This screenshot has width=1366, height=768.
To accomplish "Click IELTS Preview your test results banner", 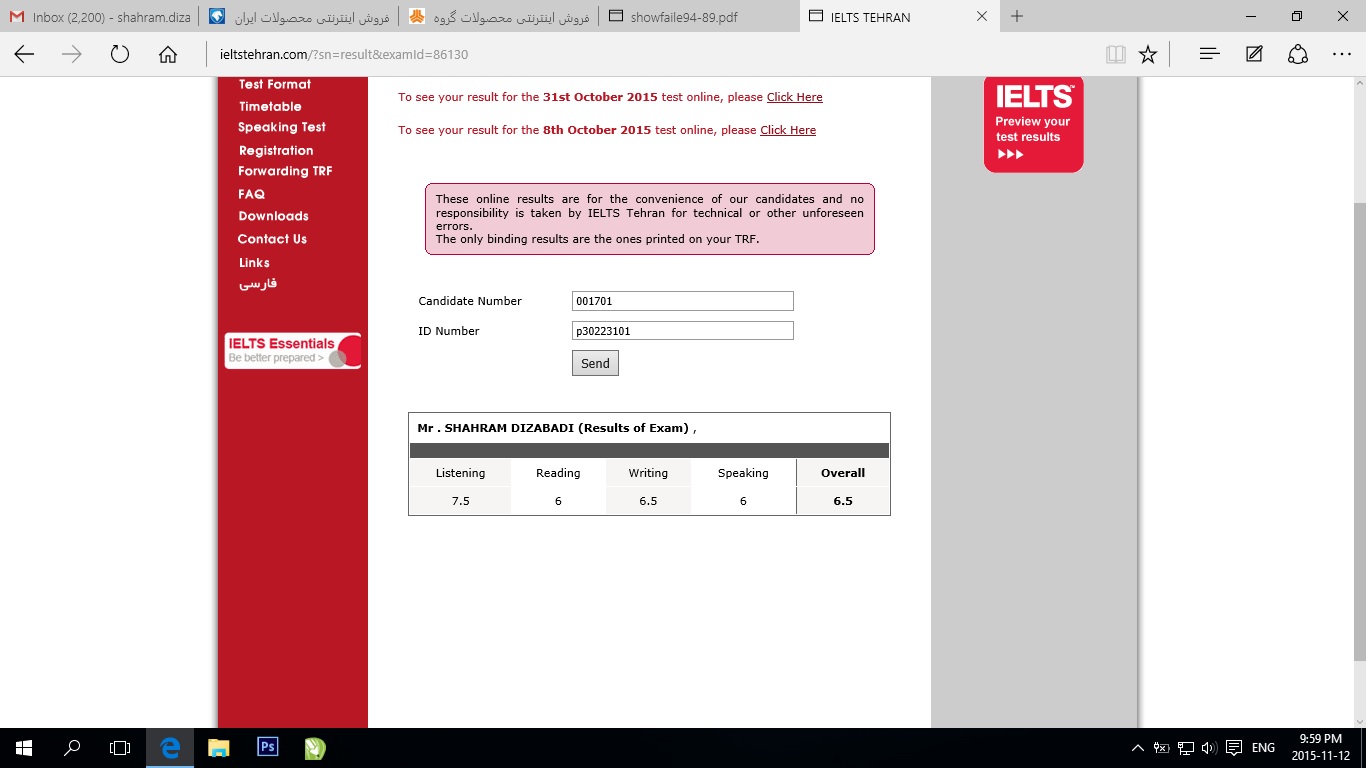I will (1034, 123).
